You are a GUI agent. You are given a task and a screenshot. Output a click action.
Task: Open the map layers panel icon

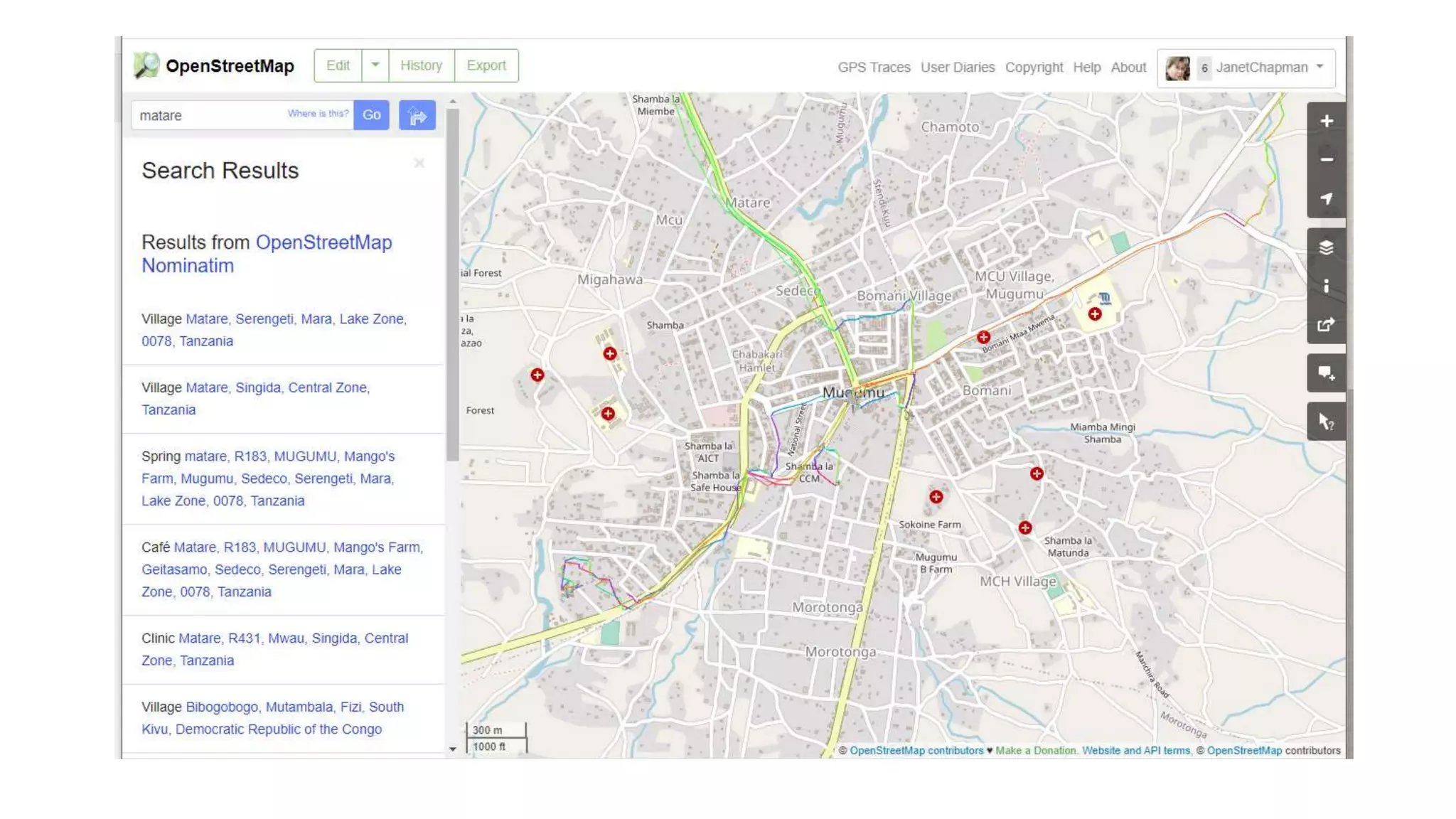coord(1326,247)
